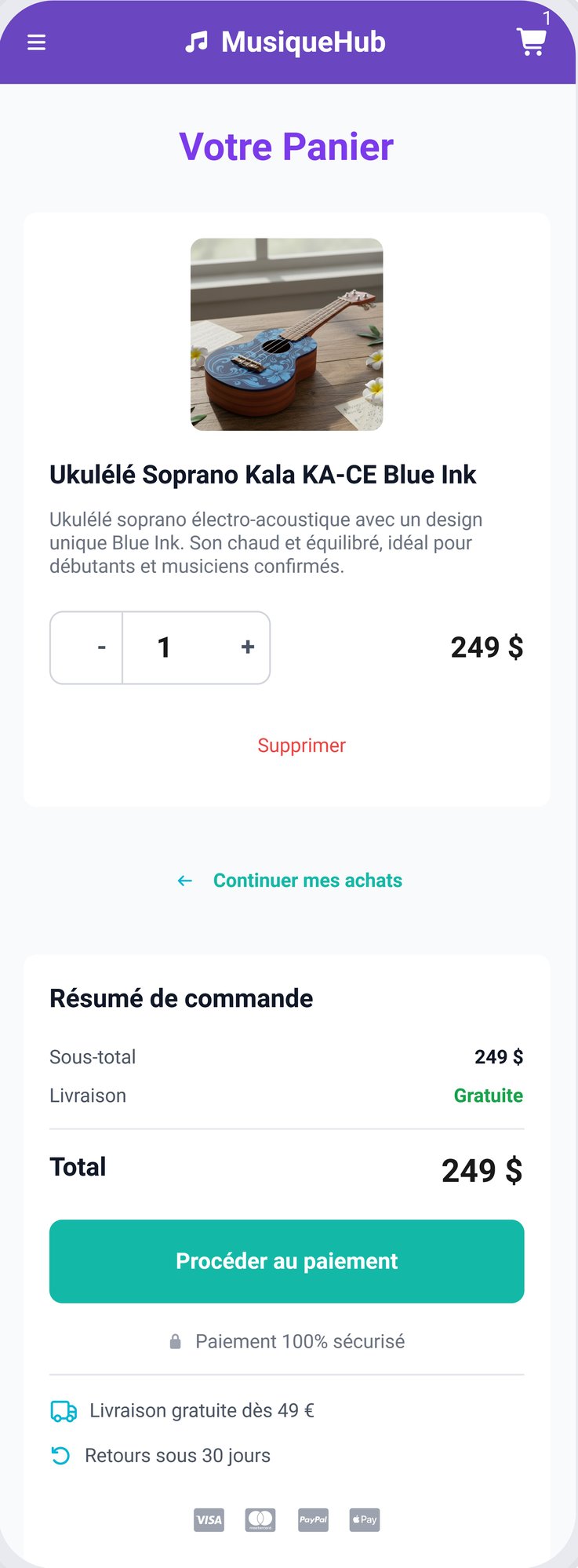Remove item via Supprimer link

tap(302, 746)
